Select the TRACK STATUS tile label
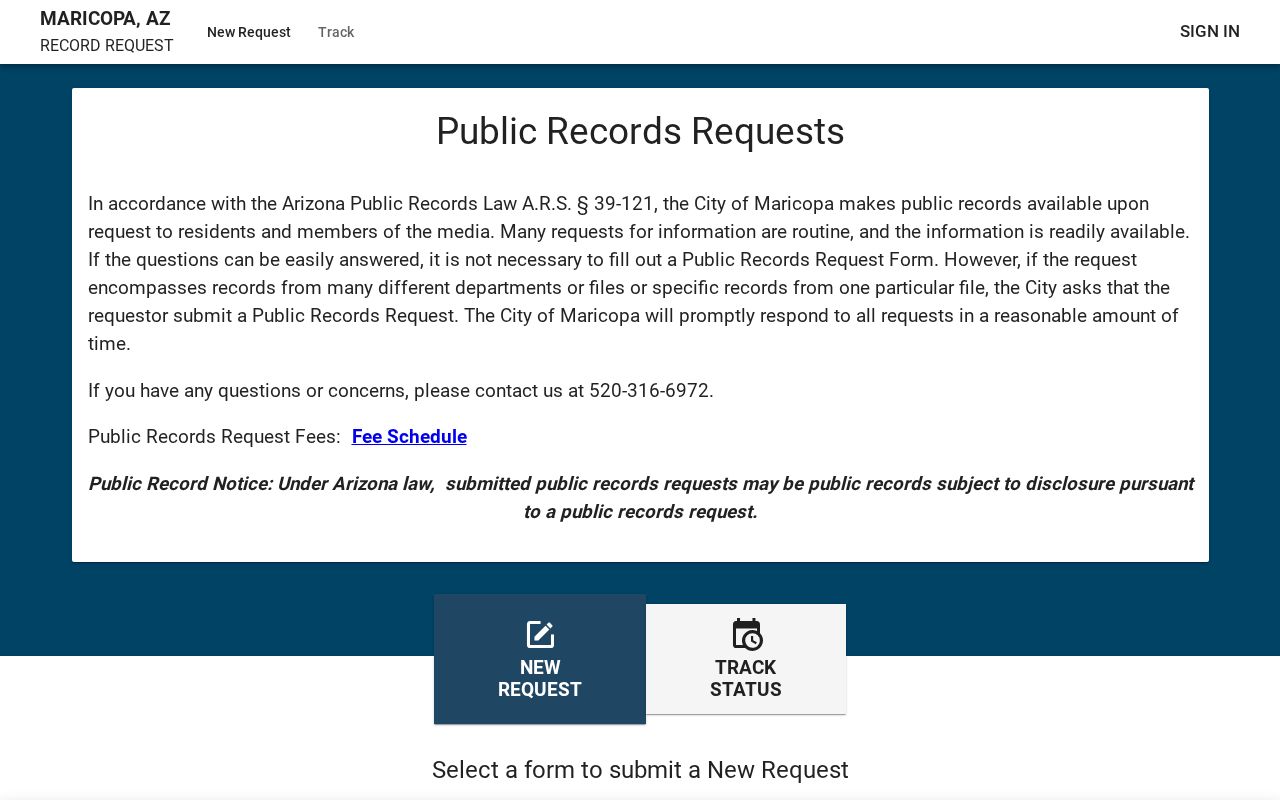This screenshot has width=1280, height=800. tap(746, 678)
